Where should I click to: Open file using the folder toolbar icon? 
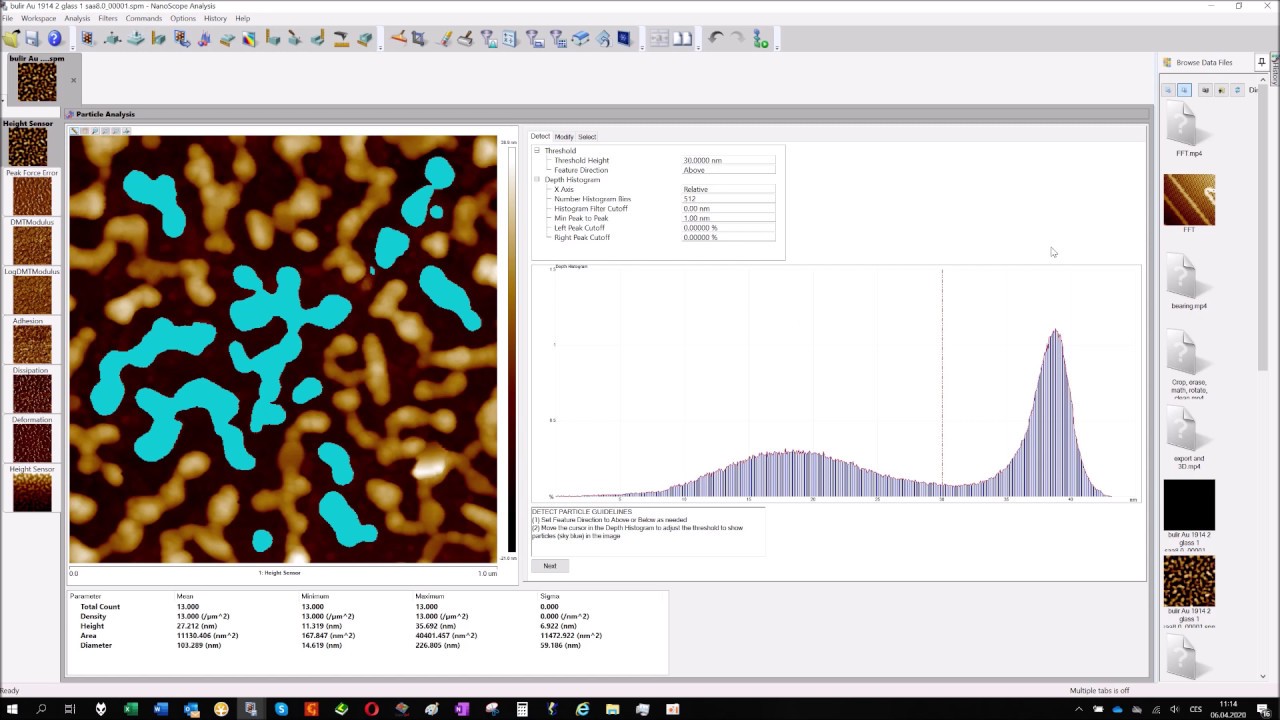pos(11,39)
